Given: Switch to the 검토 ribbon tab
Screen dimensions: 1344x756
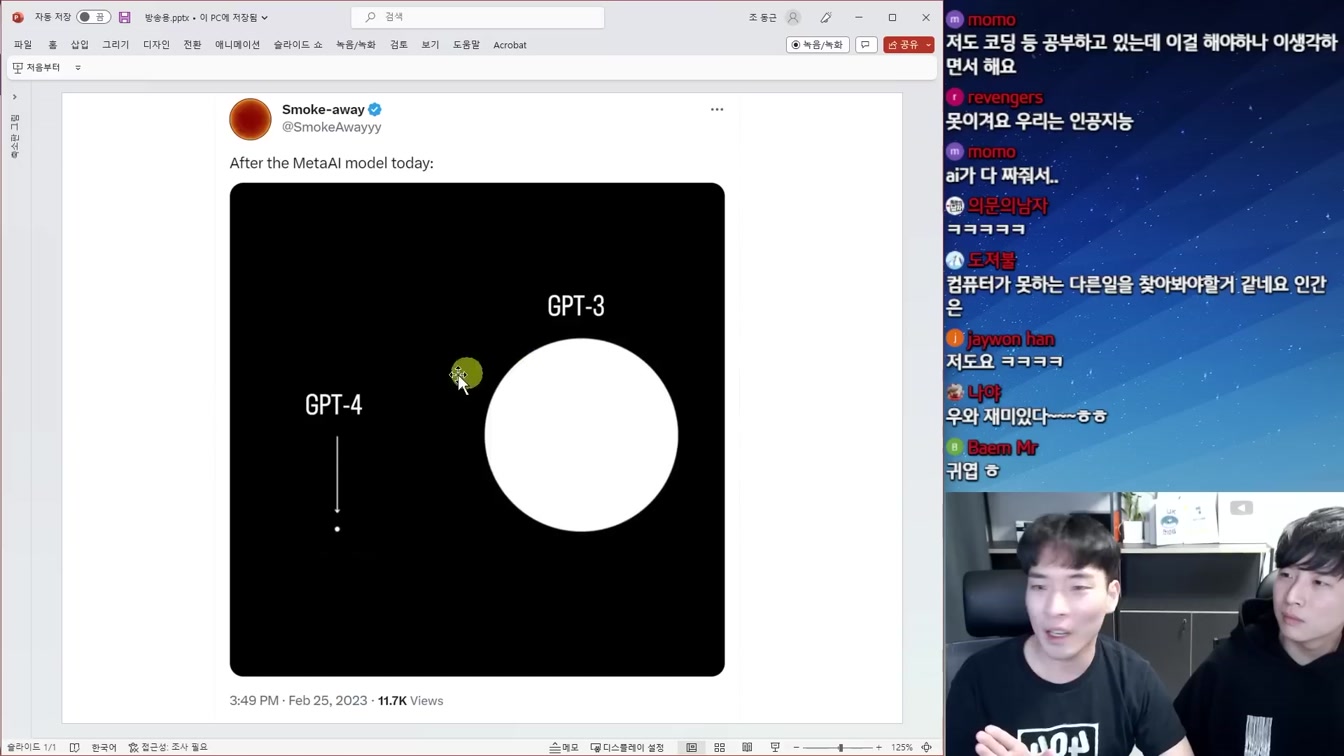Looking at the screenshot, I should 399,45.
